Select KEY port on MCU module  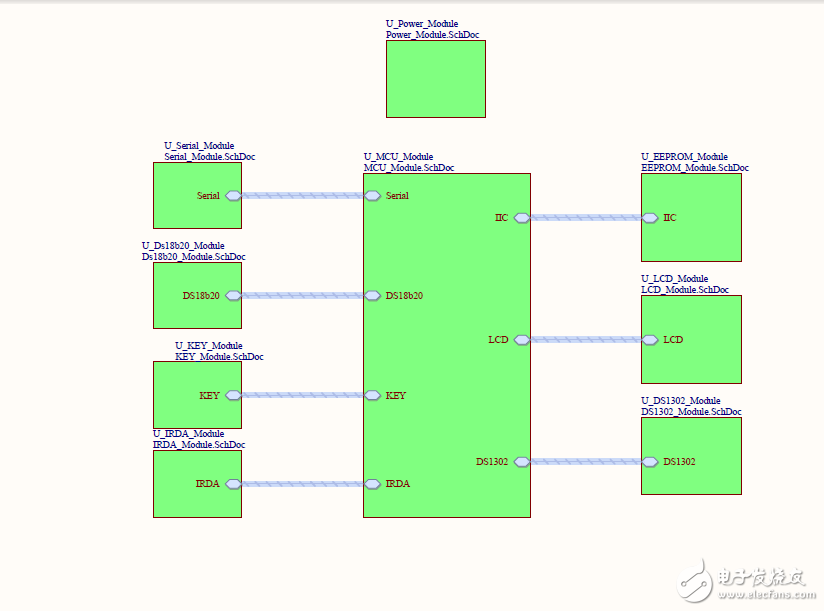[372, 395]
